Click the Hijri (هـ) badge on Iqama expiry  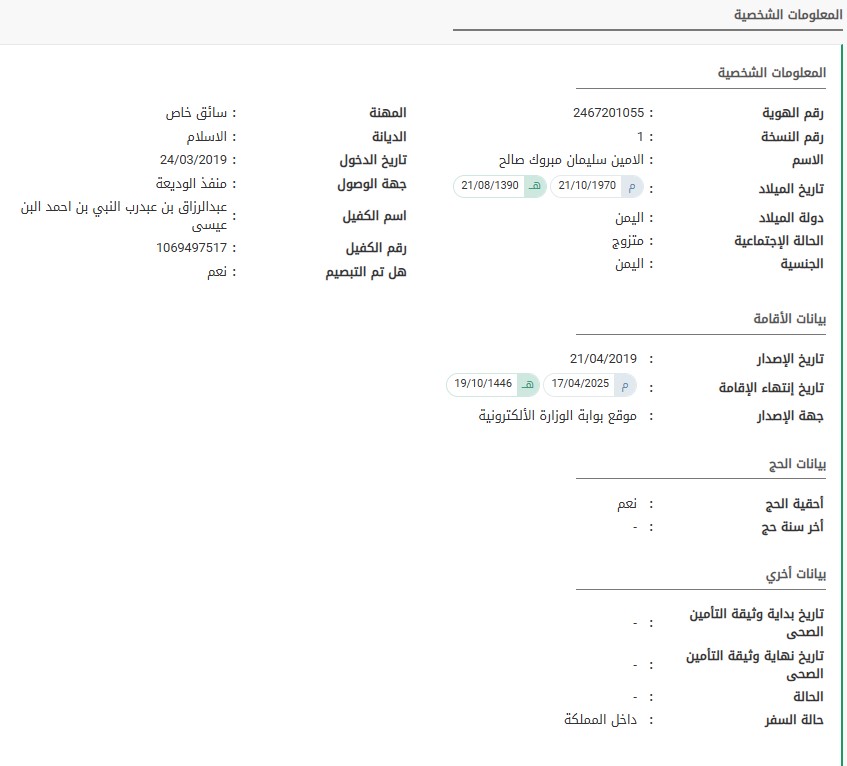528,384
